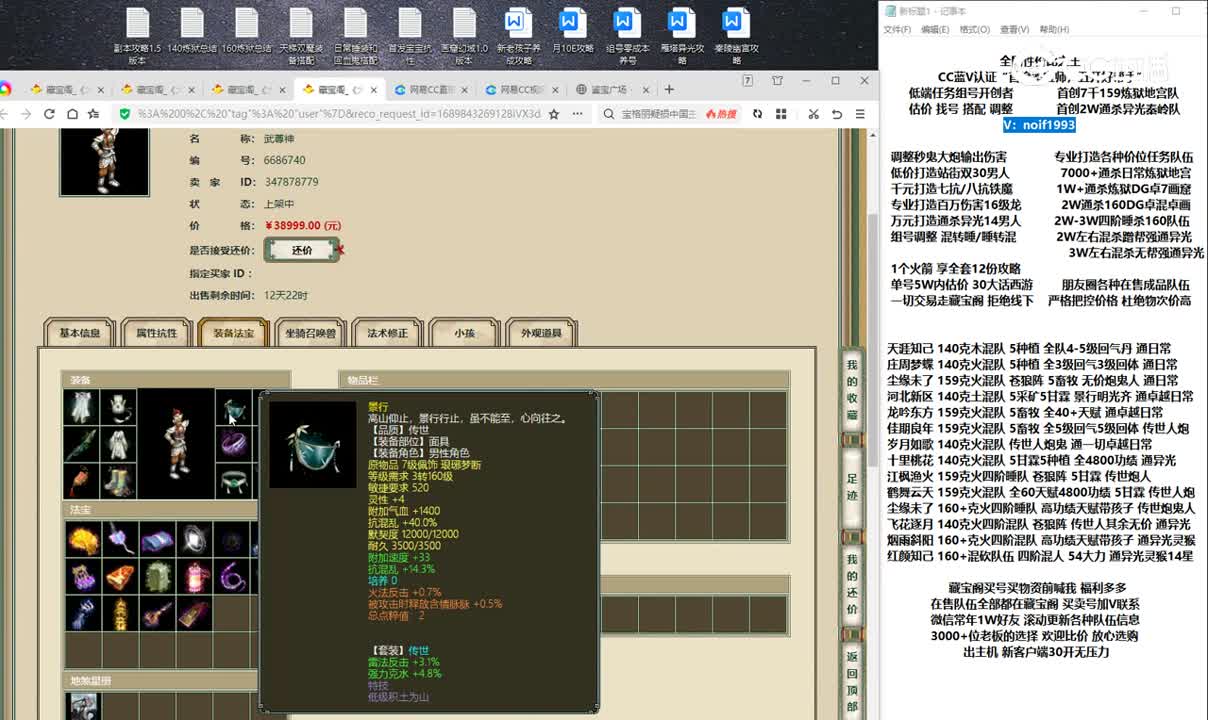Click the green belt equipment icon
The image size is (1208, 720).
point(232,481)
